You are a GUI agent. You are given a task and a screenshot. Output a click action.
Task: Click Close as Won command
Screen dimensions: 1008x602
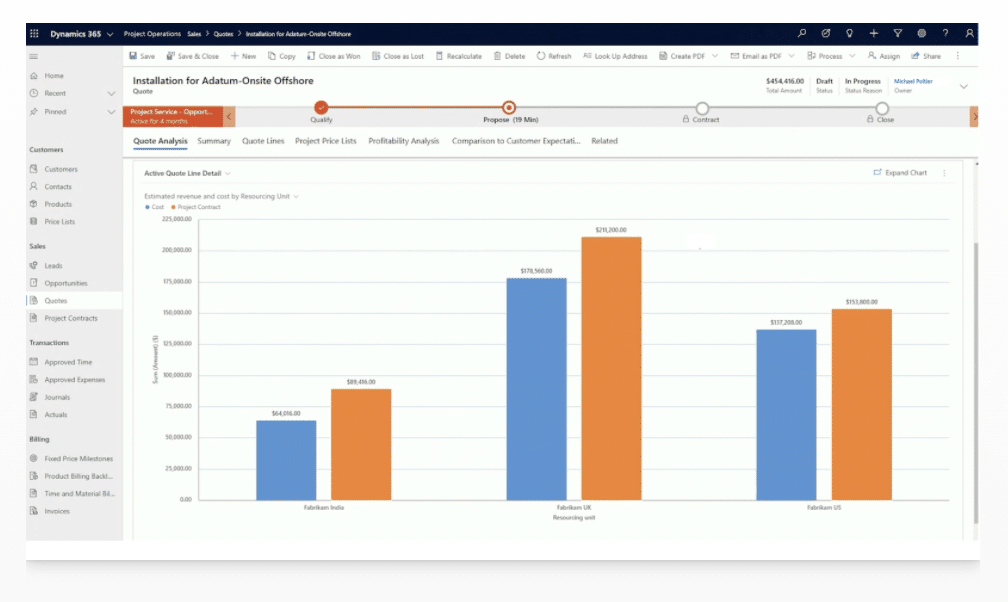click(x=334, y=56)
